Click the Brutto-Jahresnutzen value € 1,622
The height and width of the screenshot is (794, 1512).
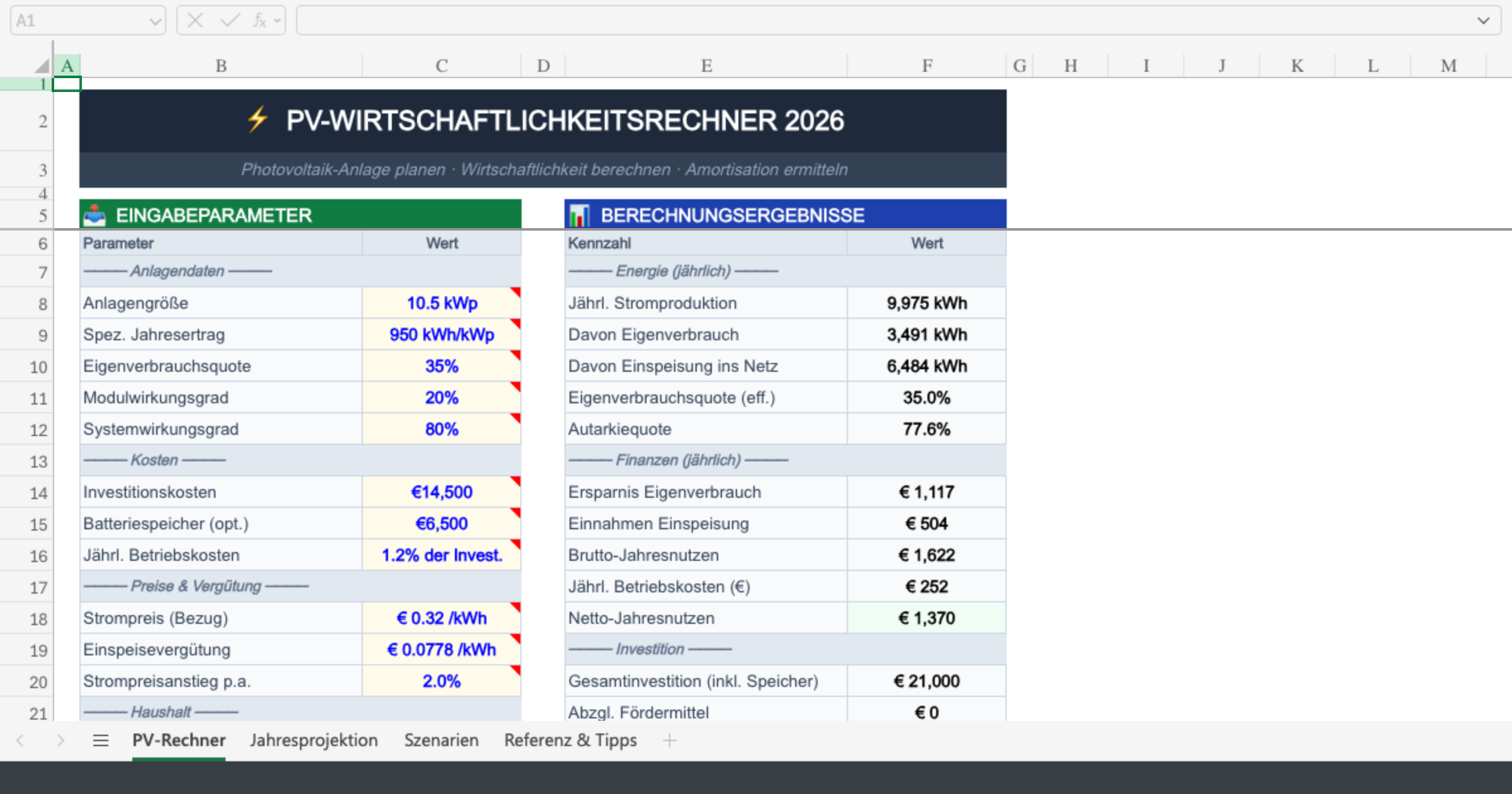point(927,555)
